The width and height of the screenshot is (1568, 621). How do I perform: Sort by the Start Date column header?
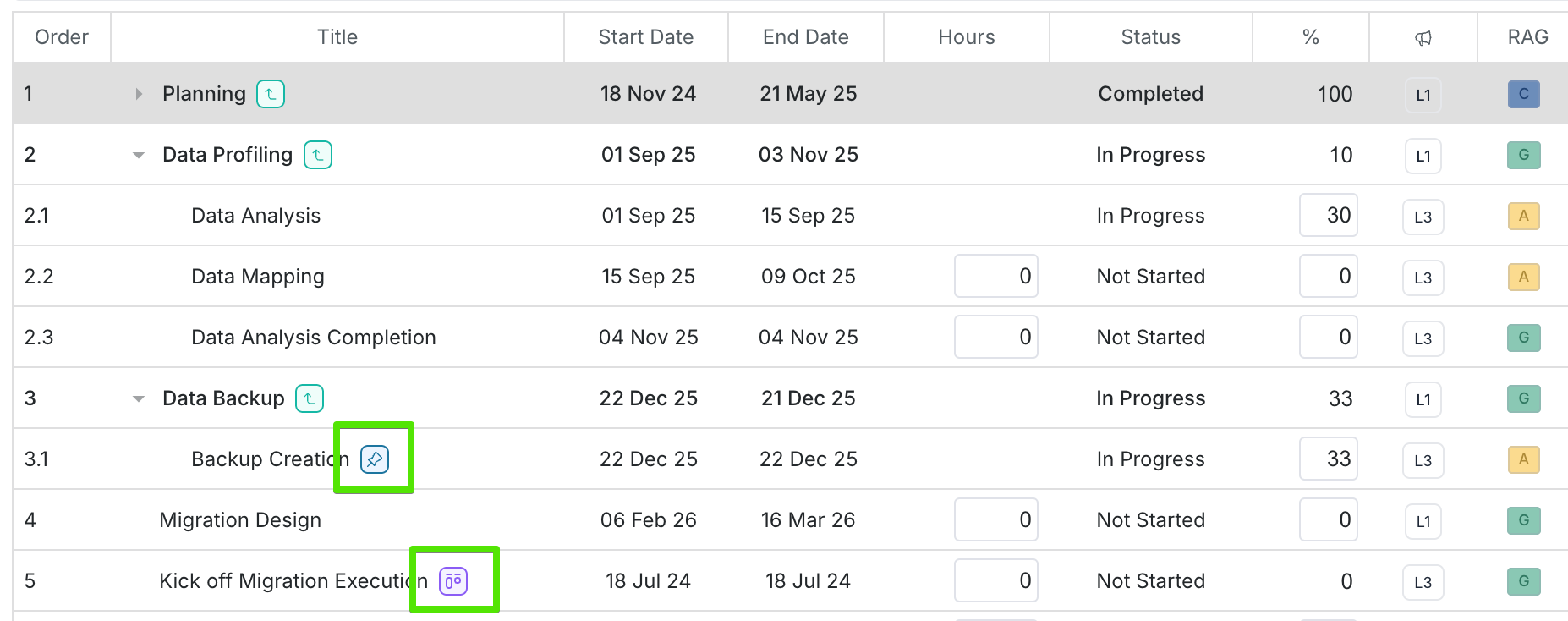click(x=645, y=37)
